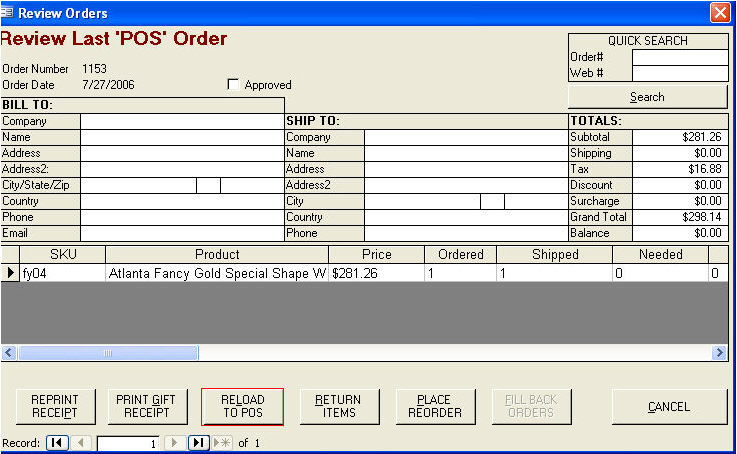737x454 pixels.
Task: Click the horizontal scrollbar thumb
Action: pyautogui.click(x=108, y=352)
